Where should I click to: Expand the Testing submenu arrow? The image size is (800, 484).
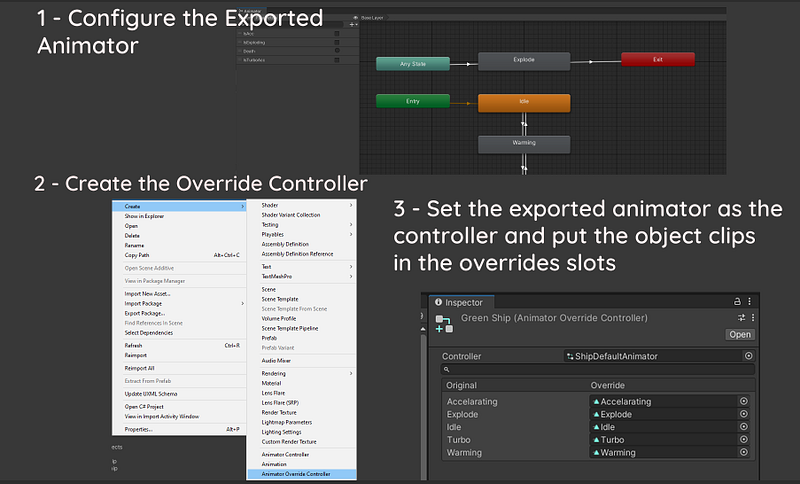[x=351, y=224]
